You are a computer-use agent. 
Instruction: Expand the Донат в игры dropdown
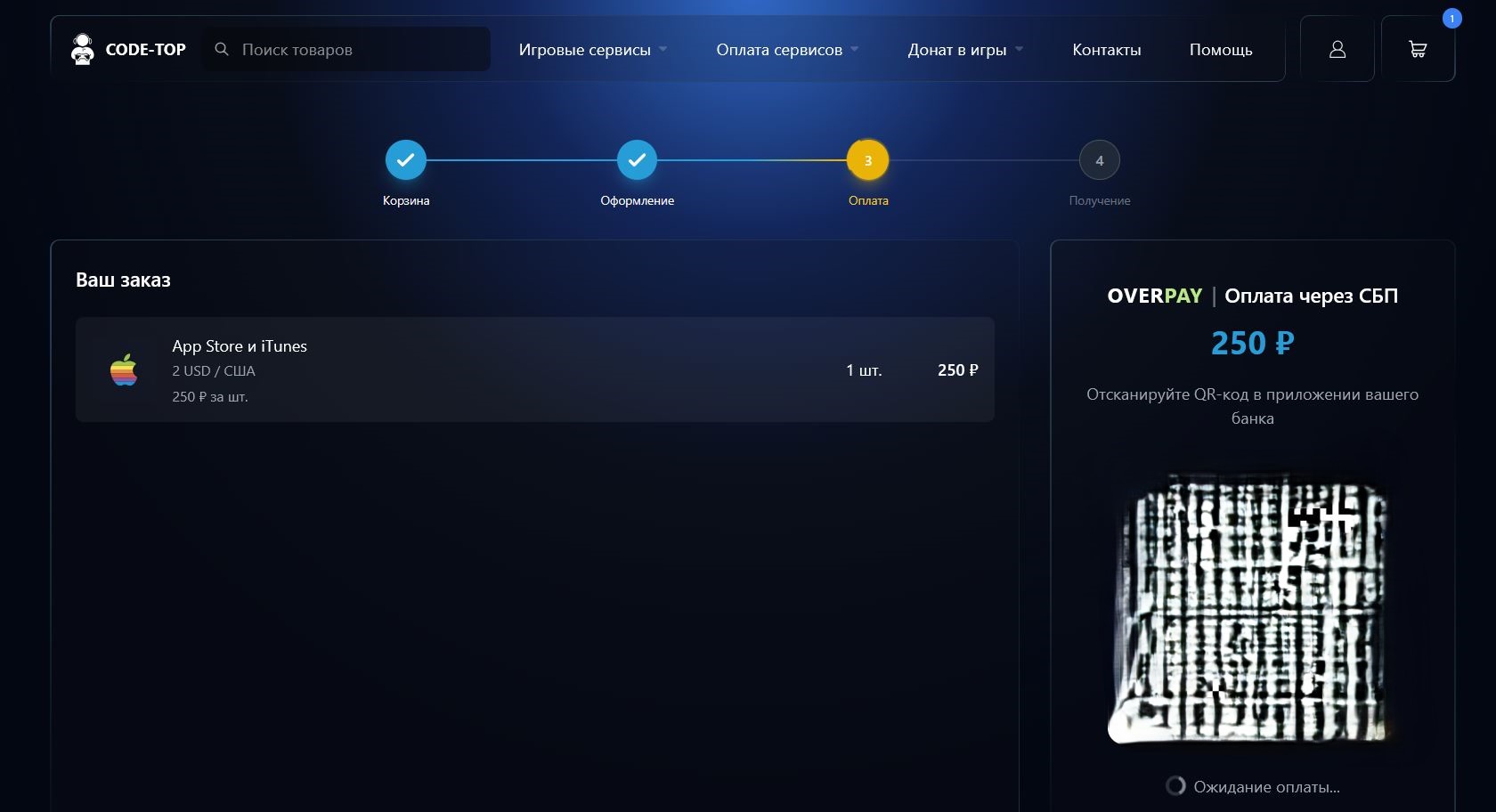pos(964,50)
